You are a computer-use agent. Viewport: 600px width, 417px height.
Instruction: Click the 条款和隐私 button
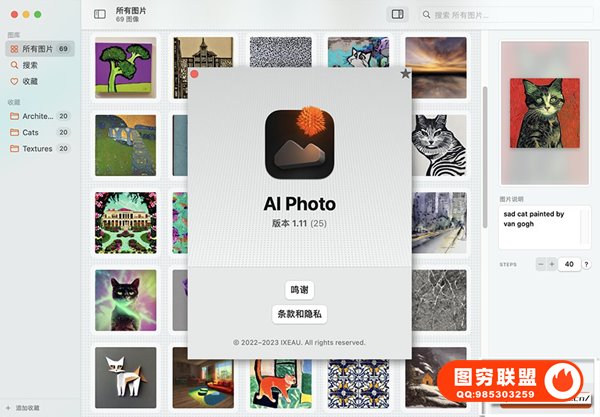(299, 314)
